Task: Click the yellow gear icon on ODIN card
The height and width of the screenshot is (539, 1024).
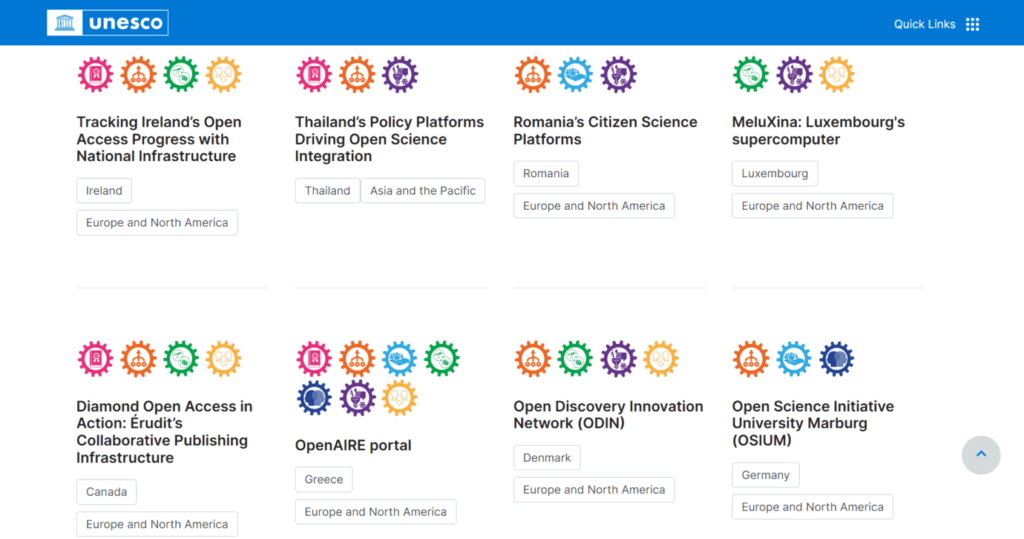Action: (x=661, y=359)
